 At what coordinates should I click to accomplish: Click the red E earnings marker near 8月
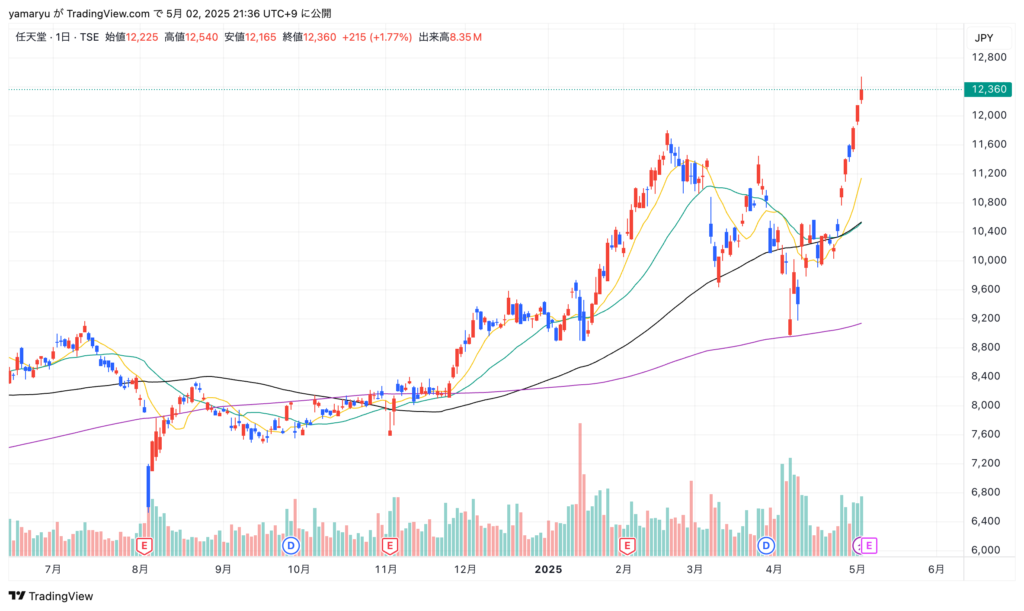click(x=144, y=545)
